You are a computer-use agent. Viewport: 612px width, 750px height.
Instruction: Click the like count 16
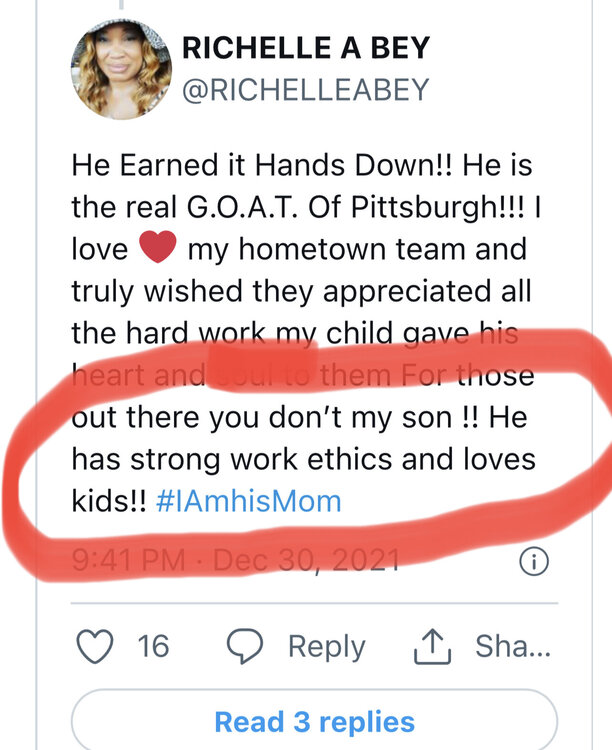point(153,646)
